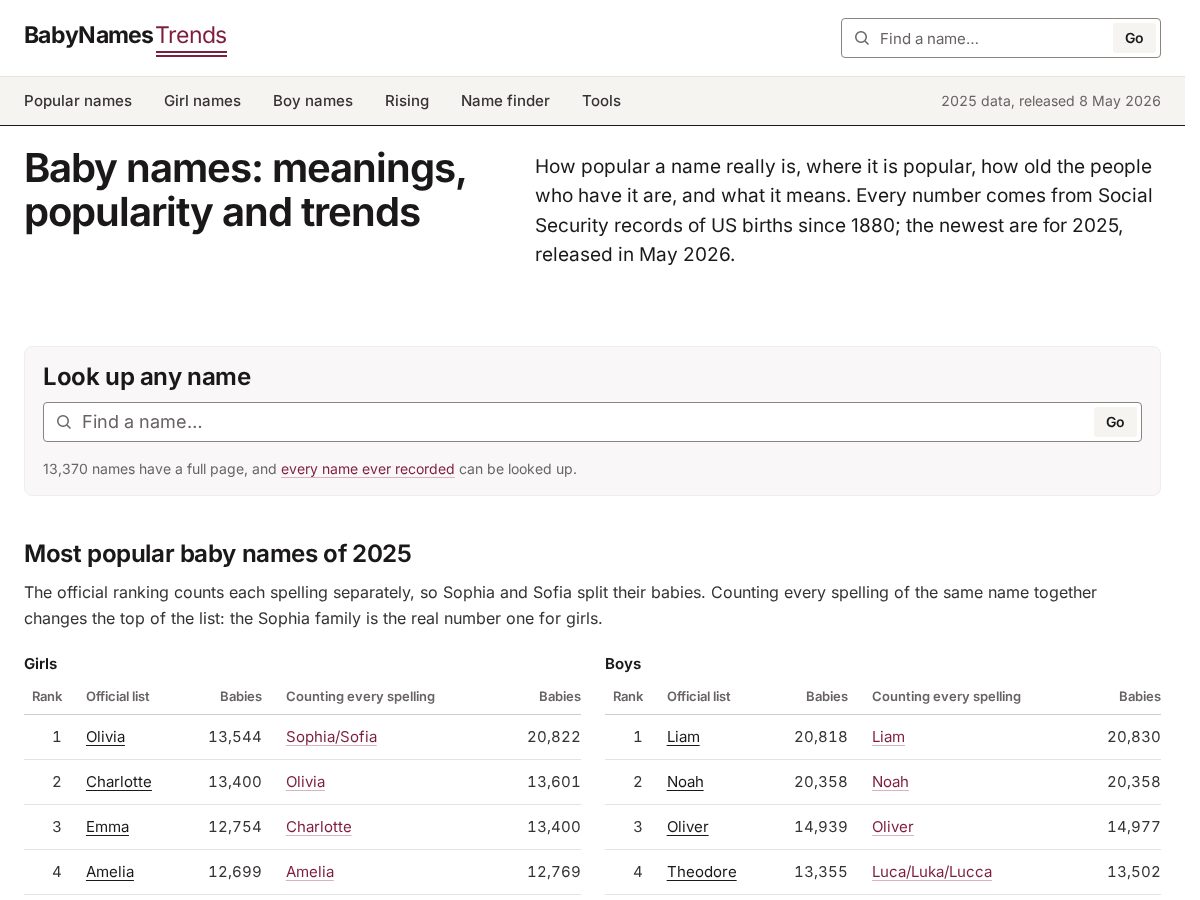Open the Name finder page

[505, 101]
